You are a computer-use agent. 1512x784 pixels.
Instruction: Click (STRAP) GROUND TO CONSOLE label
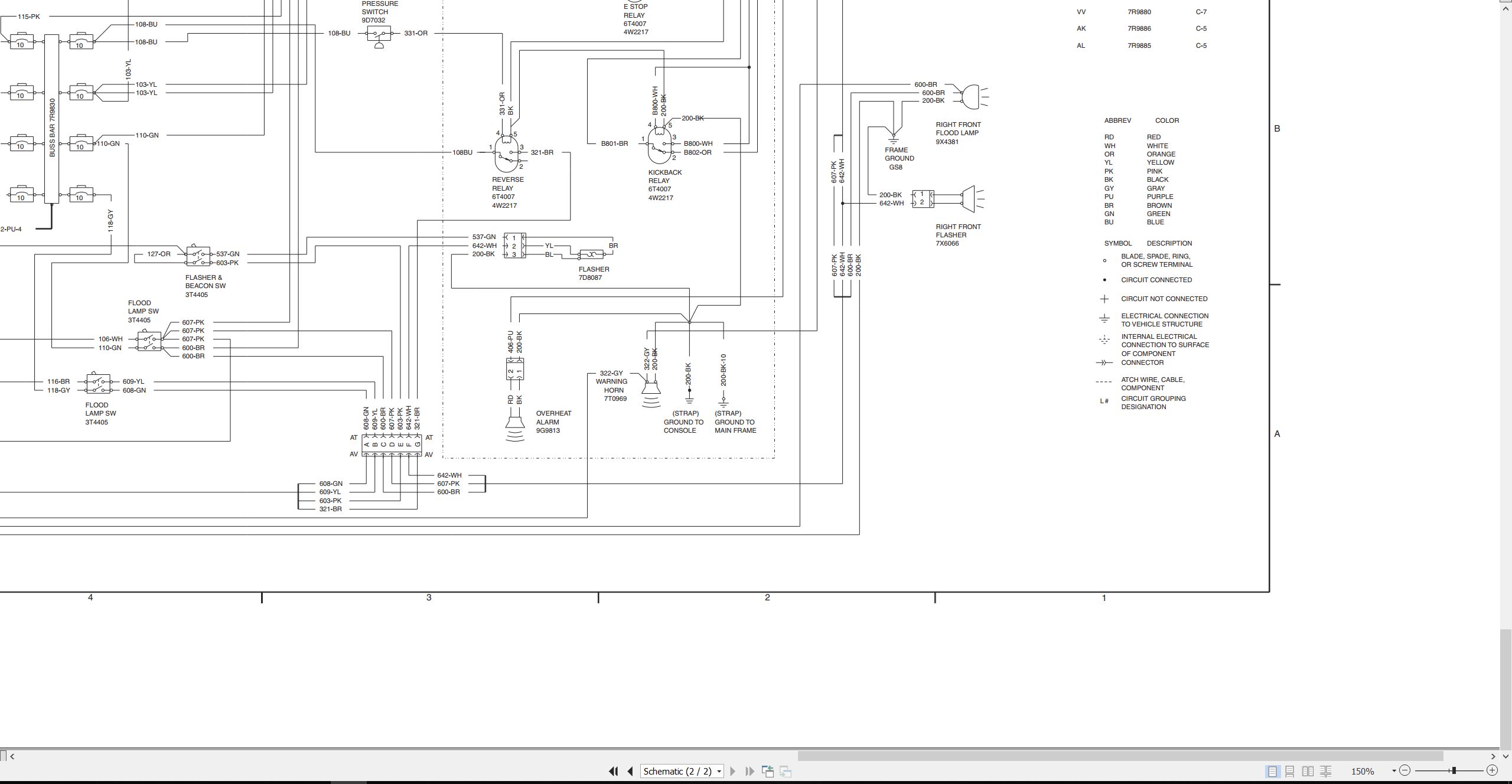coord(683,422)
